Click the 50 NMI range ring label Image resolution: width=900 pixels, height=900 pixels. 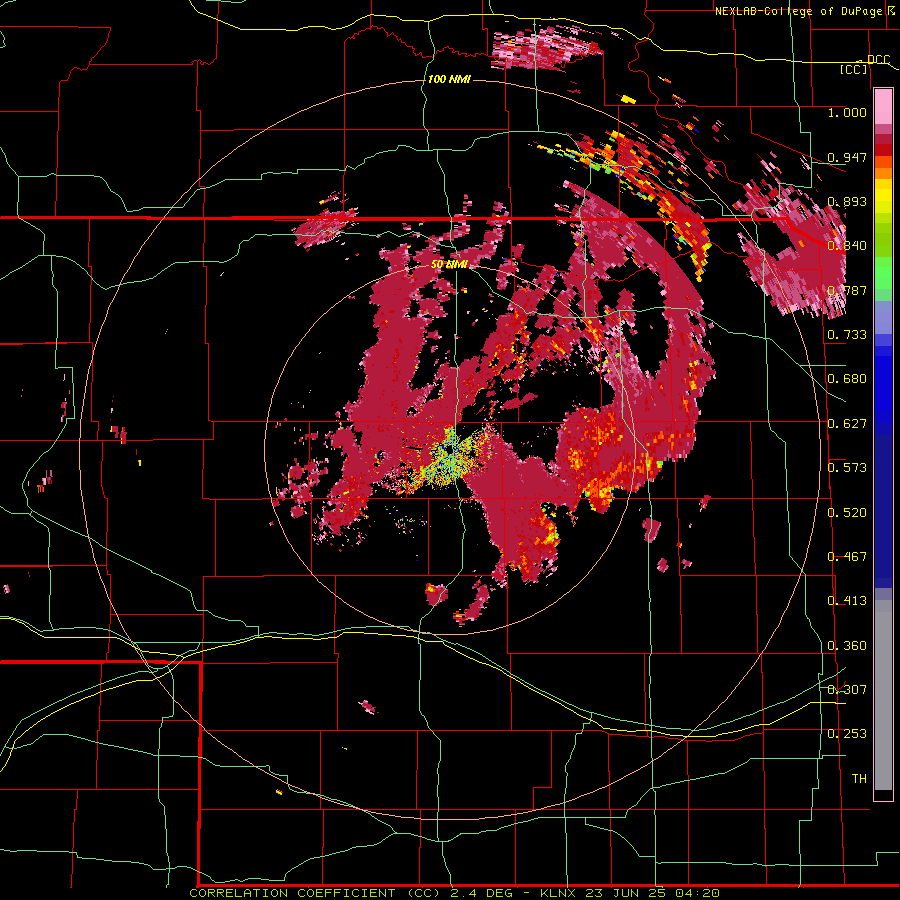coord(449,264)
